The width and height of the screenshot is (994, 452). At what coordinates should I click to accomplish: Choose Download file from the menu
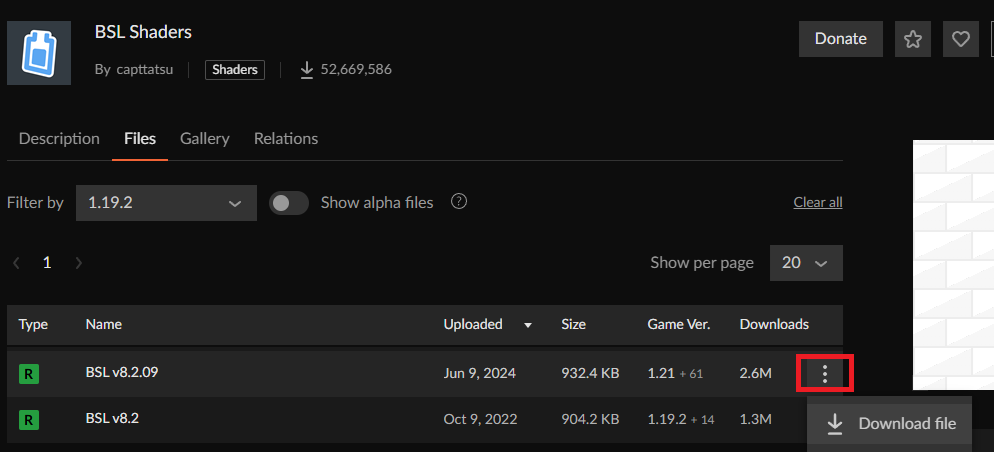pos(892,424)
